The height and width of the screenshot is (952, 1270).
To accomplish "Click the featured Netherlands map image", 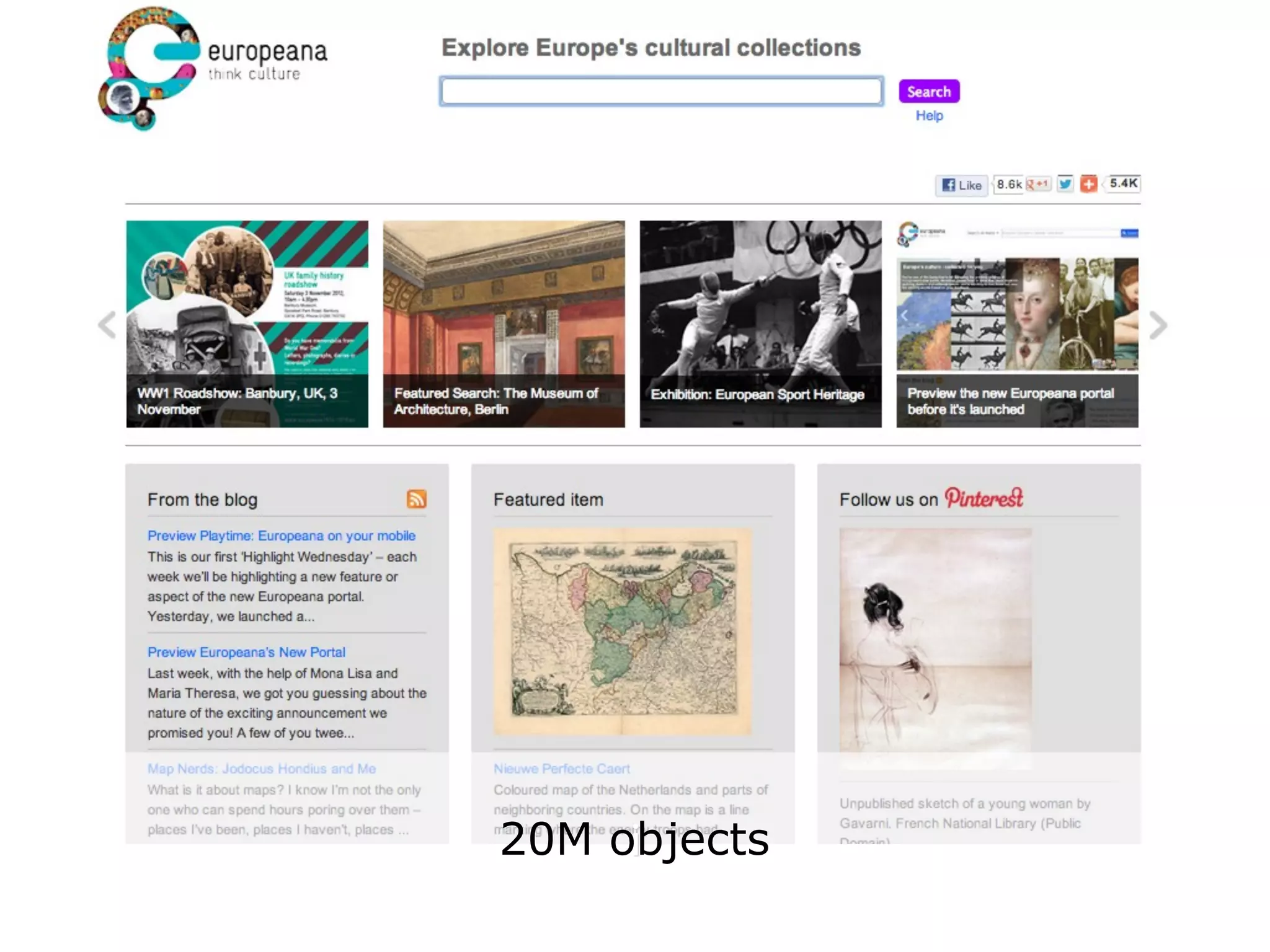I will [622, 631].
